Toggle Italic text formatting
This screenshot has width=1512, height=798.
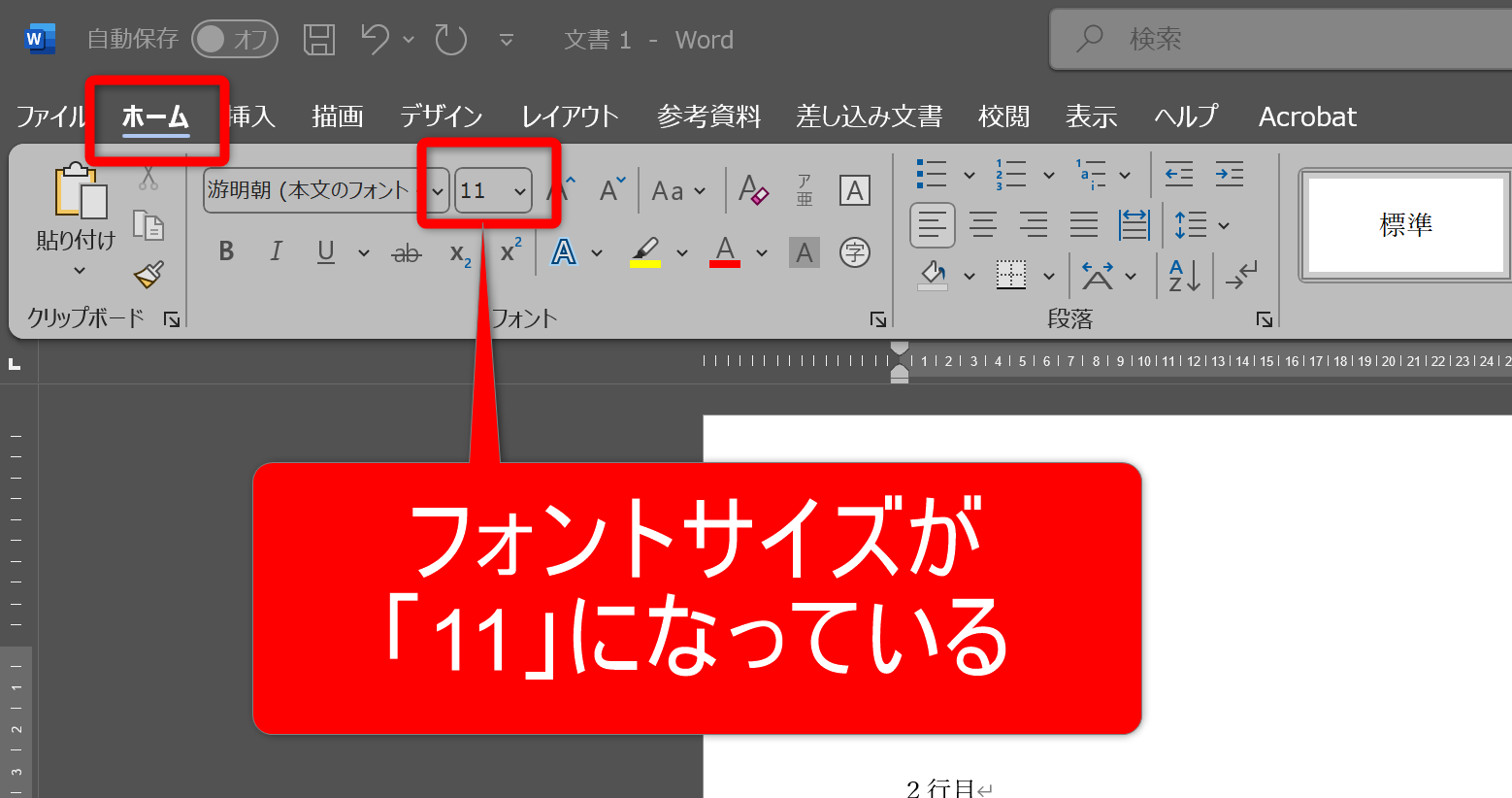point(277,252)
